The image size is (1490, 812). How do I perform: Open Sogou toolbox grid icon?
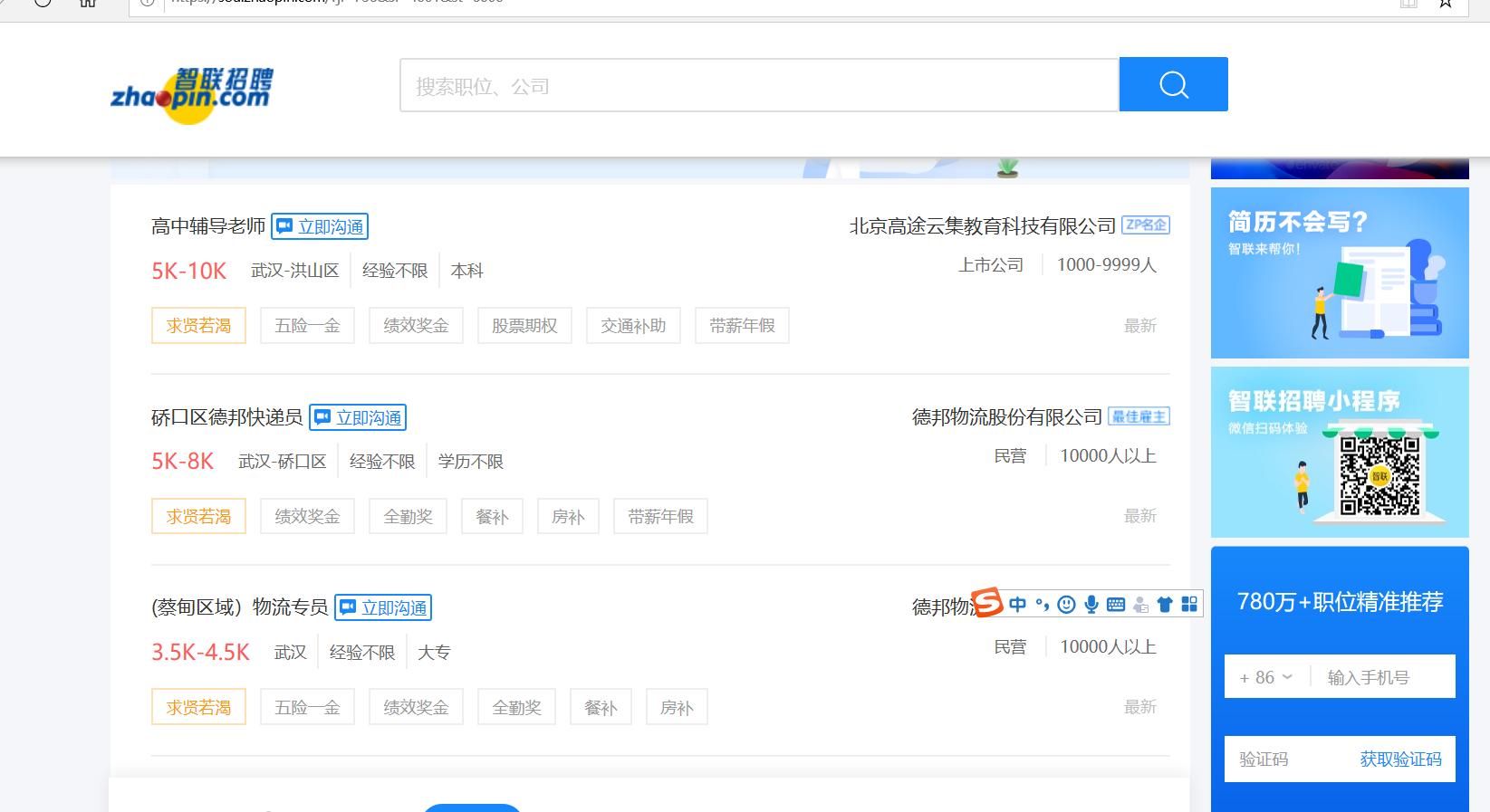[x=1189, y=604]
